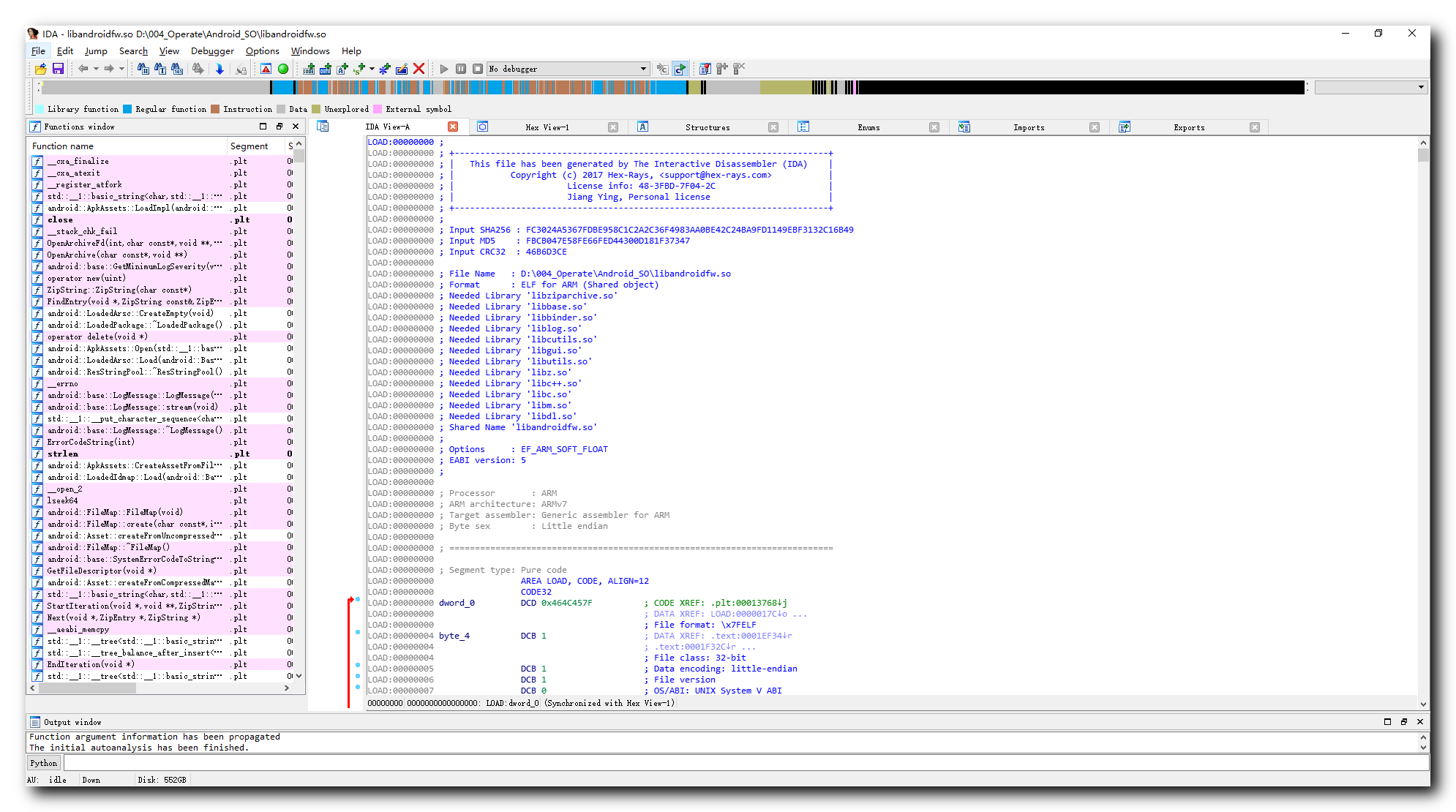Expand the File menu in menubar

click(37, 50)
